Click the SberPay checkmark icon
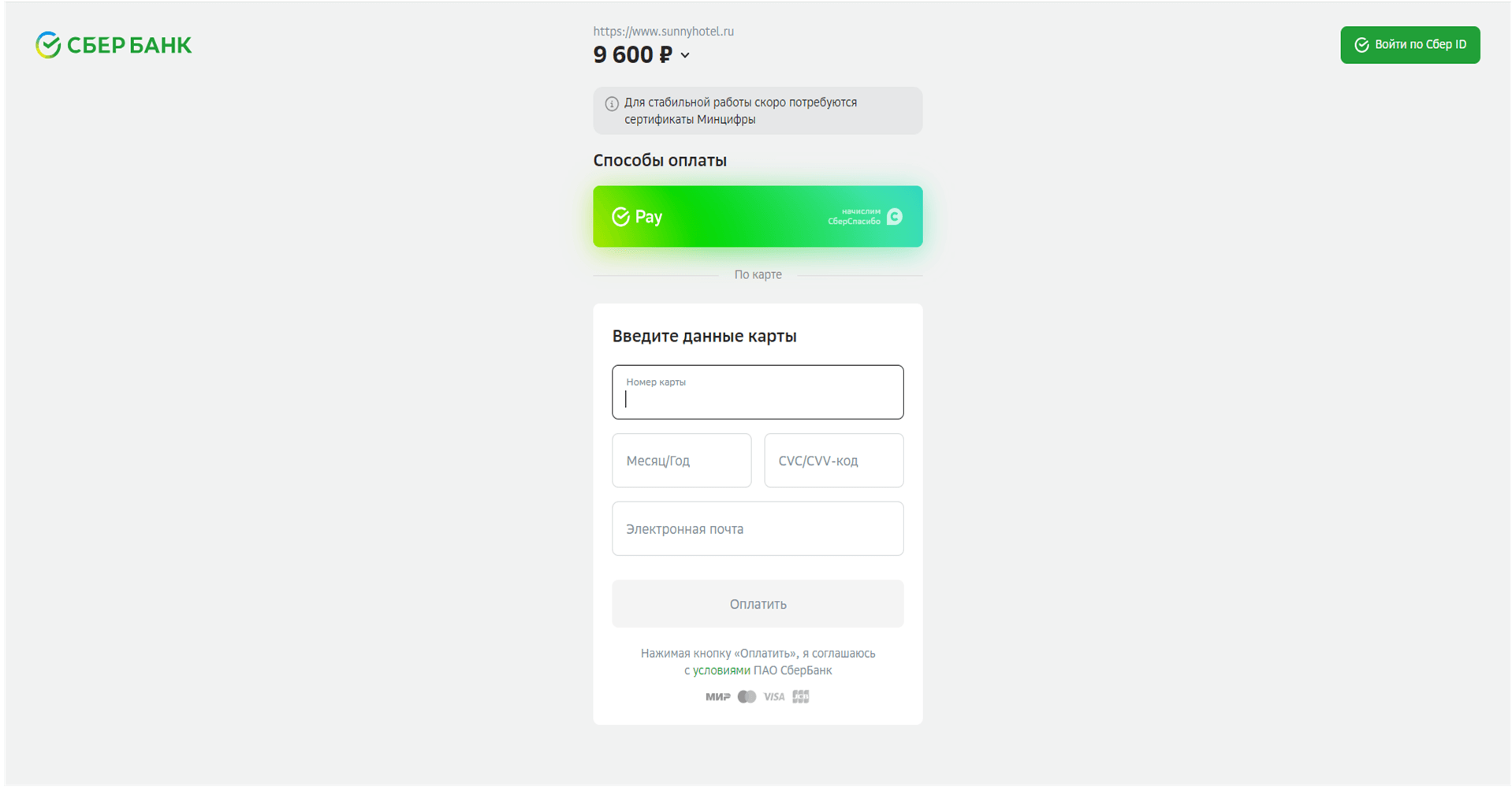 620,217
